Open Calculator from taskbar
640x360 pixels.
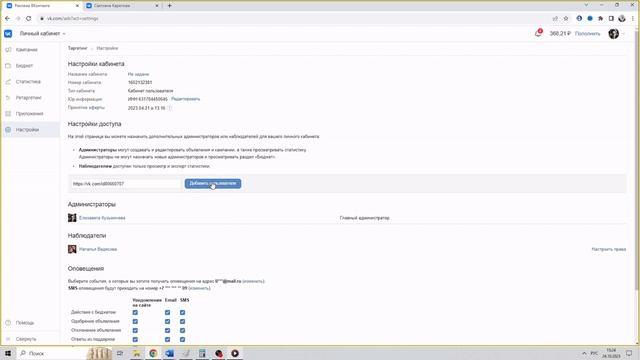point(202,353)
